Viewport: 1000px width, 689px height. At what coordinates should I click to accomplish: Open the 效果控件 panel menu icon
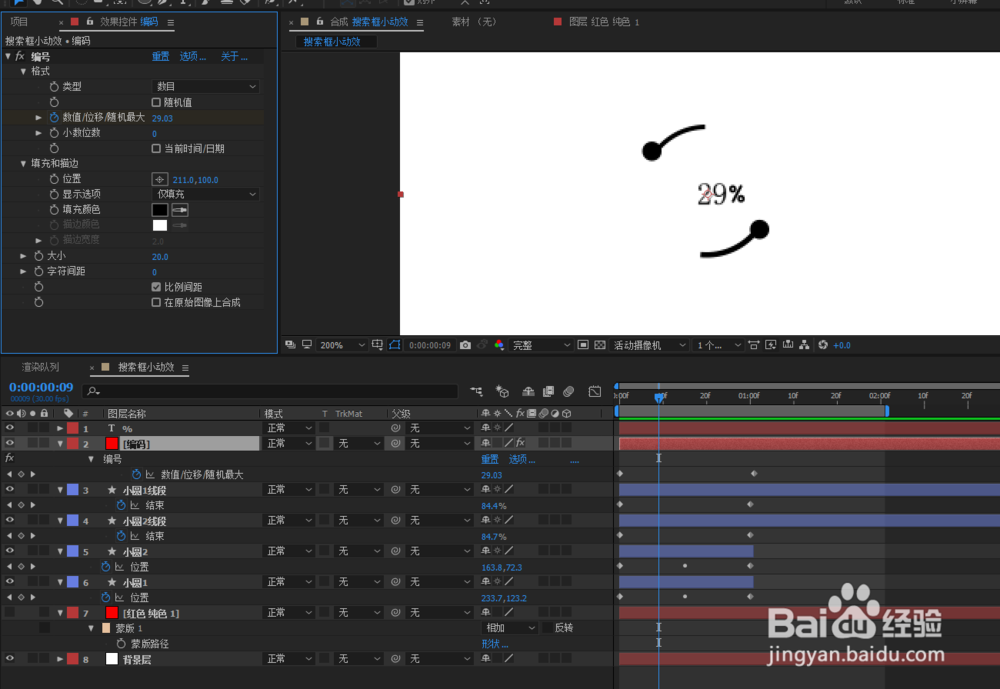[170, 22]
